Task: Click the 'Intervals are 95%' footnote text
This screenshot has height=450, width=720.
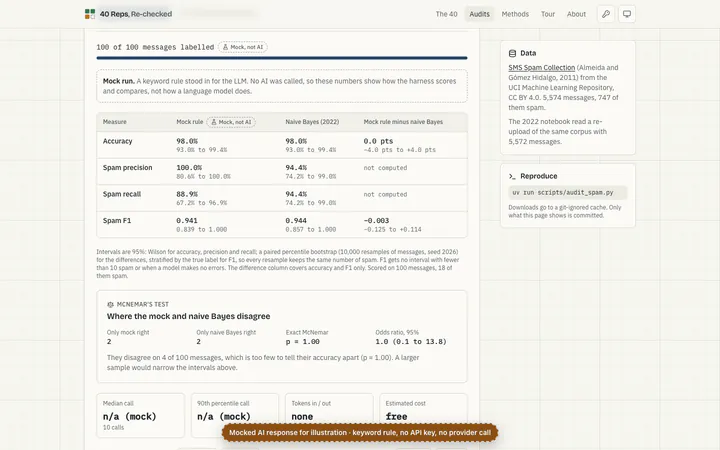Action: [278, 264]
